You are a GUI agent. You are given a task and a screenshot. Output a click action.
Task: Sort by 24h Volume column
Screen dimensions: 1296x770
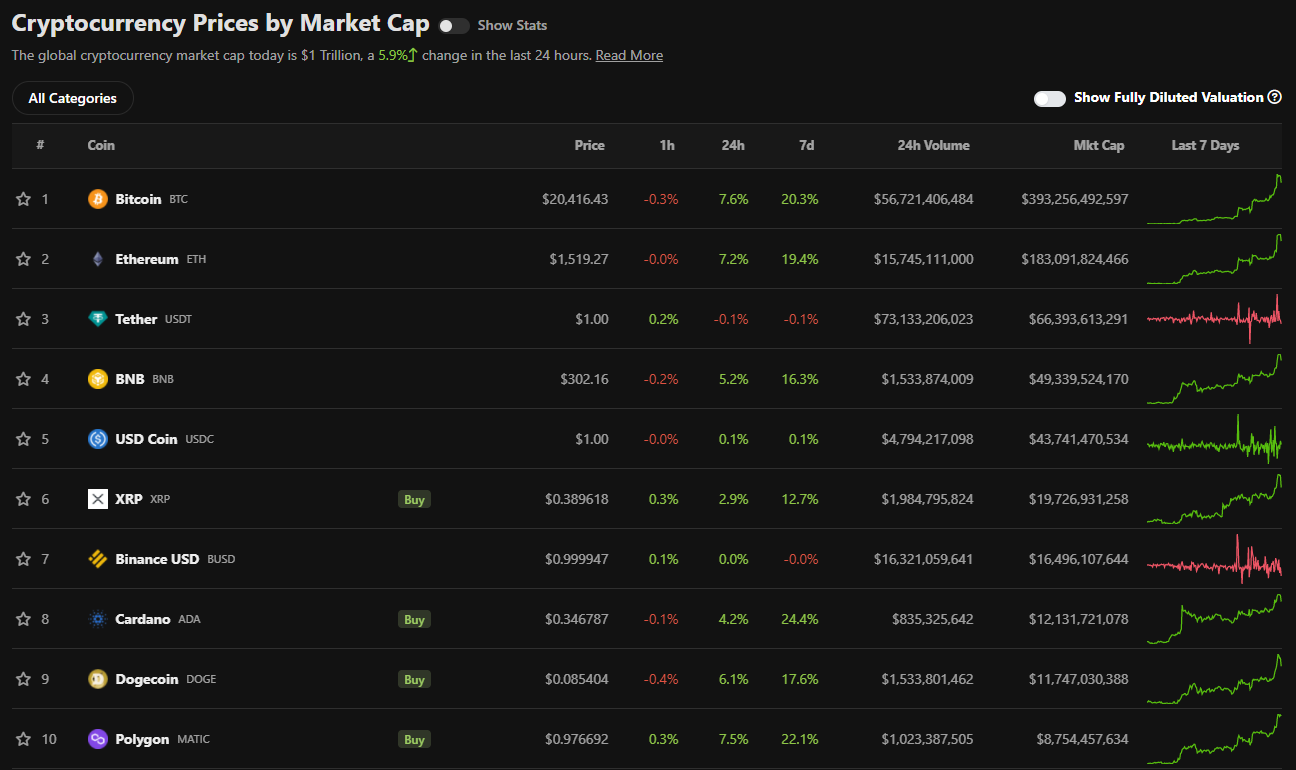click(x=934, y=145)
